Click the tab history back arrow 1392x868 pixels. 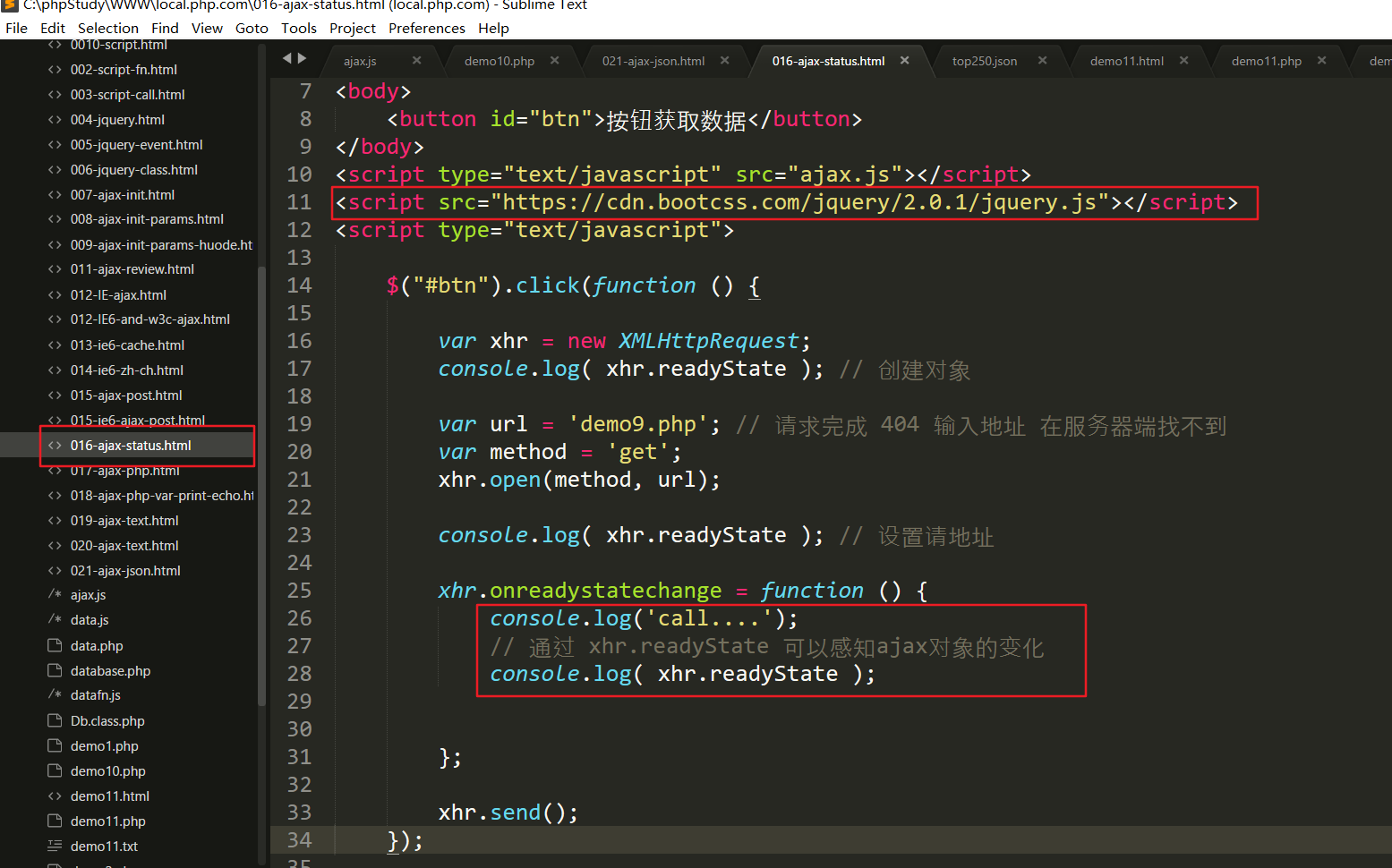pos(286,58)
